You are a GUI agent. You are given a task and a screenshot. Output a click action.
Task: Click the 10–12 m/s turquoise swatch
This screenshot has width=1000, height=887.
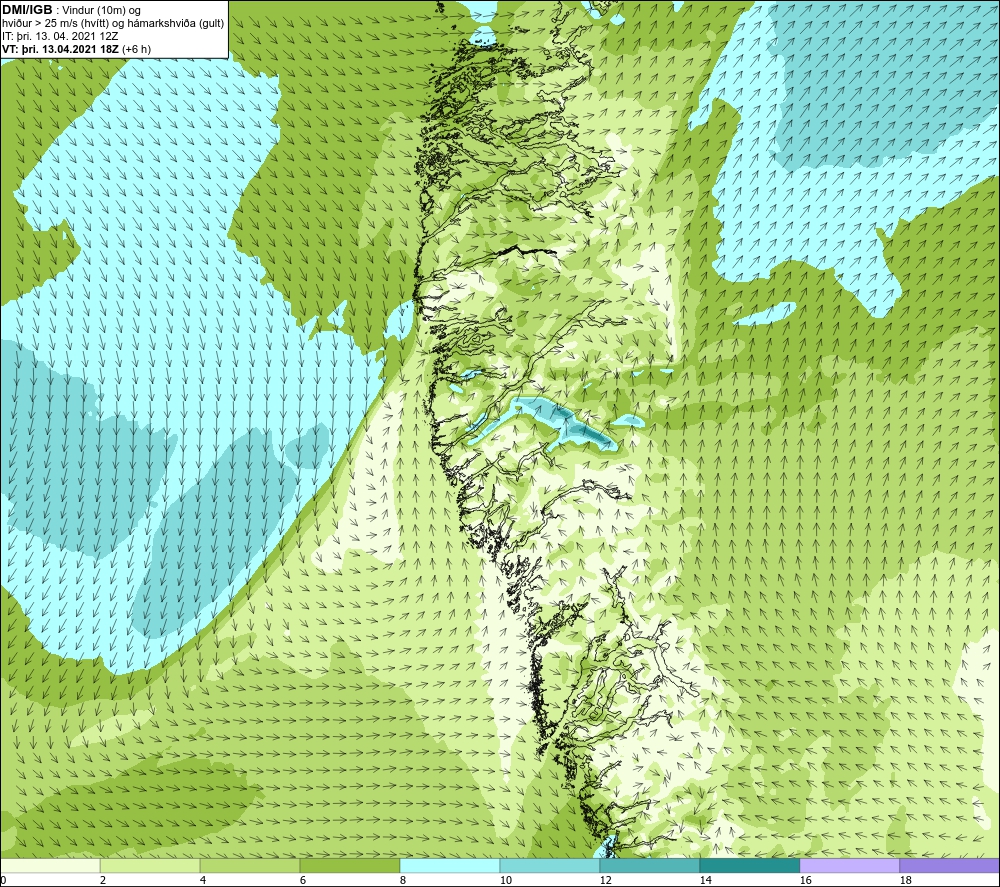click(550, 865)
